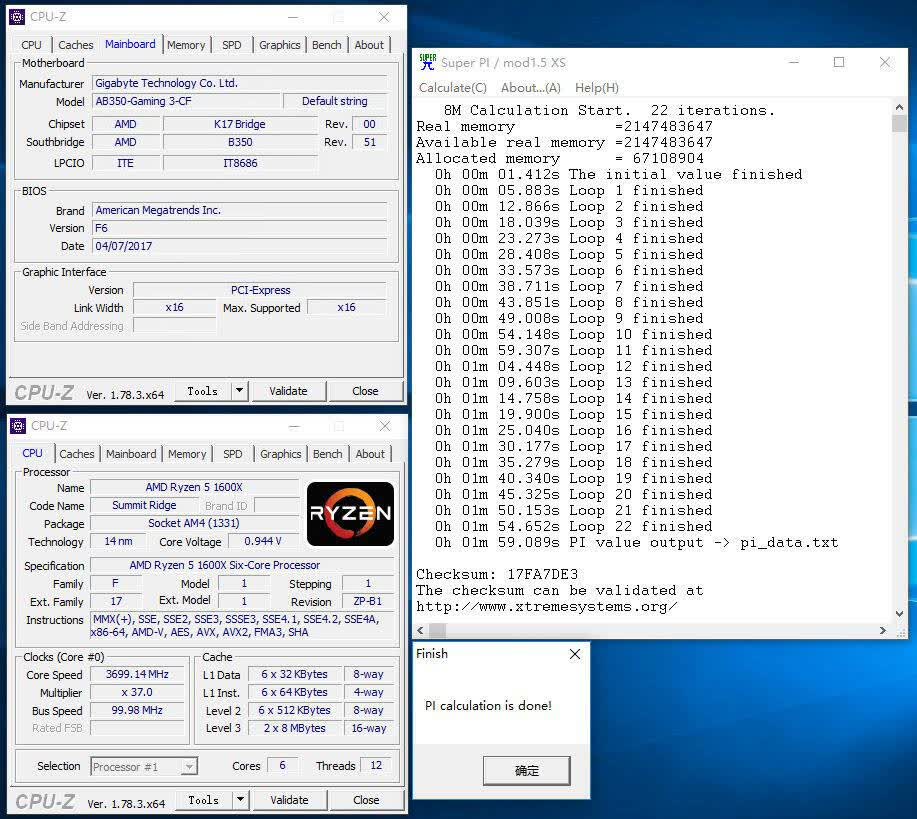
Task: Switch to the Memory tab in the upper CPU-Z window
Action: (186, 45)
